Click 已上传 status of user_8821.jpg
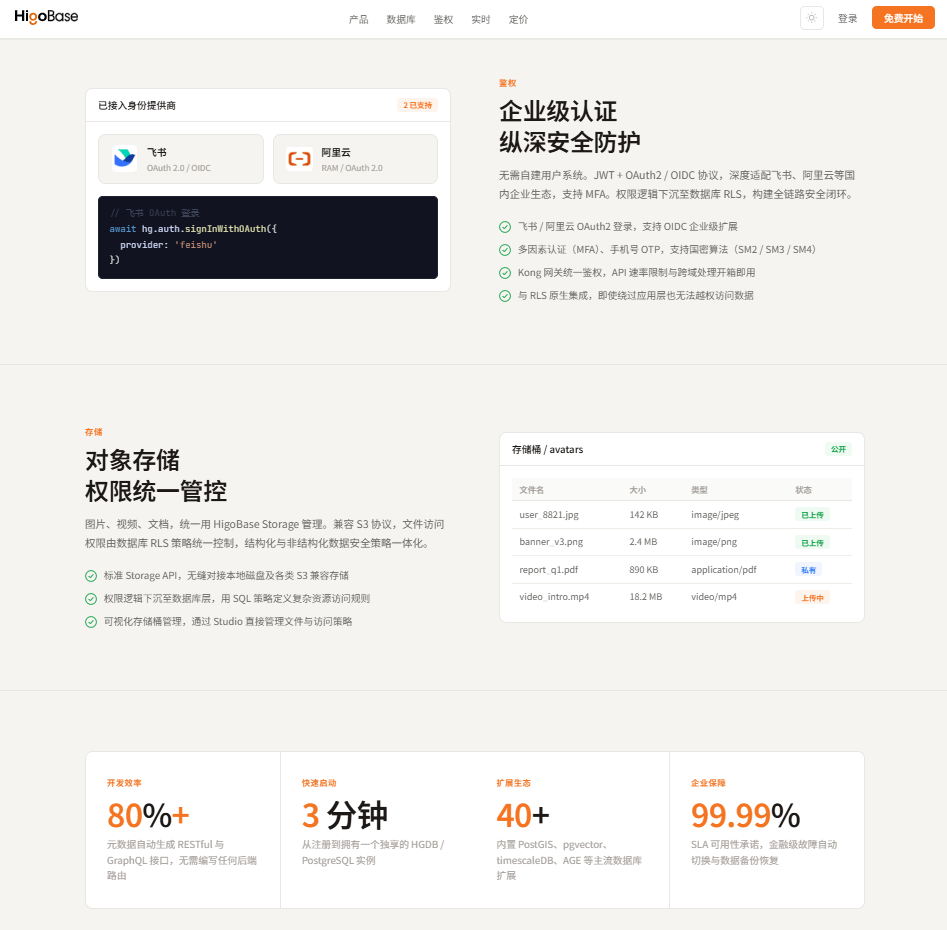The width and height of the screenshot is (947, 930). click(x=812, y=515)
